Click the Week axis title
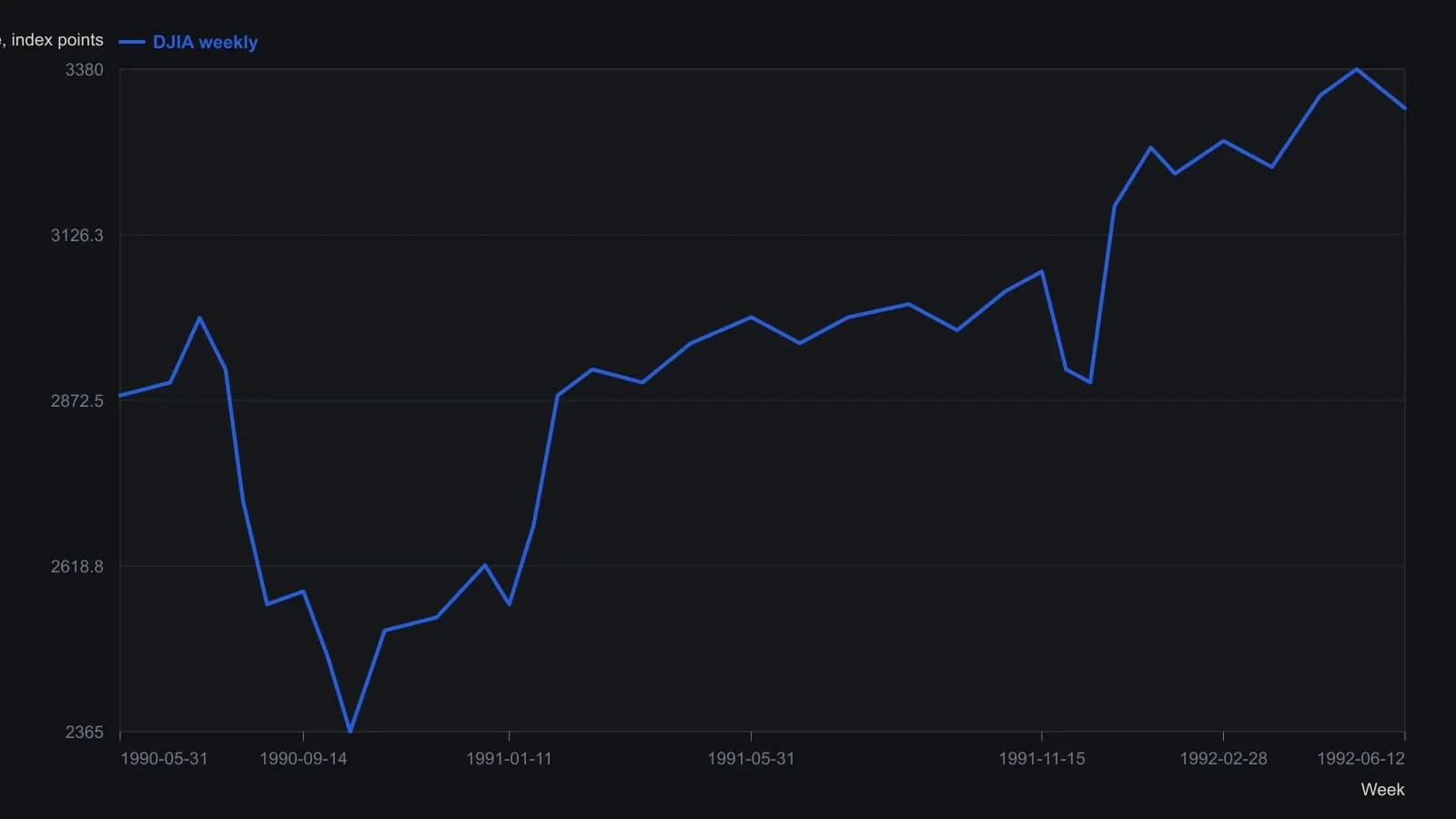 1382,790
